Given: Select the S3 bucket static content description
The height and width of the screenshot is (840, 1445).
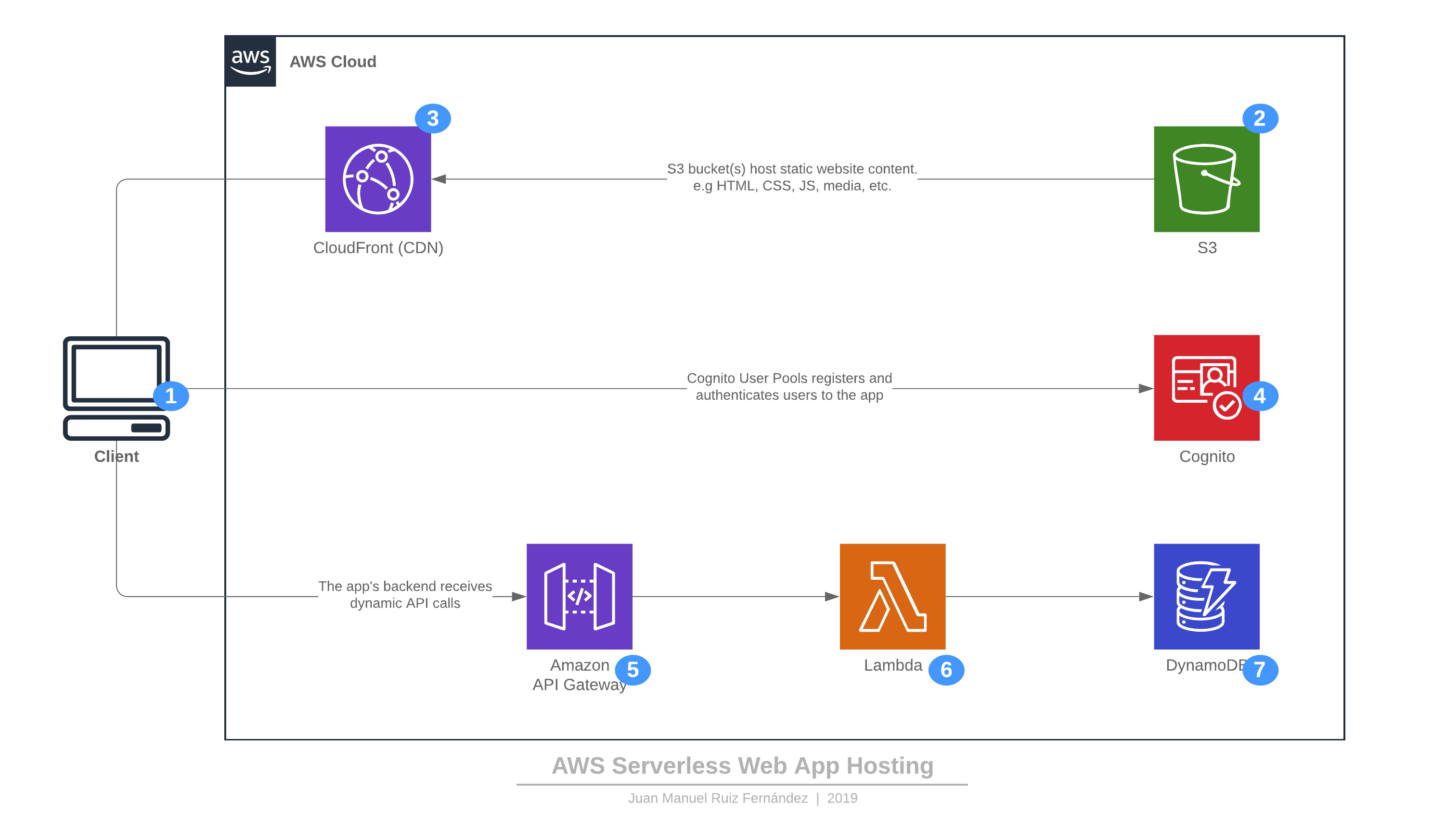Looking at the screenshot, I should point(791,177).
